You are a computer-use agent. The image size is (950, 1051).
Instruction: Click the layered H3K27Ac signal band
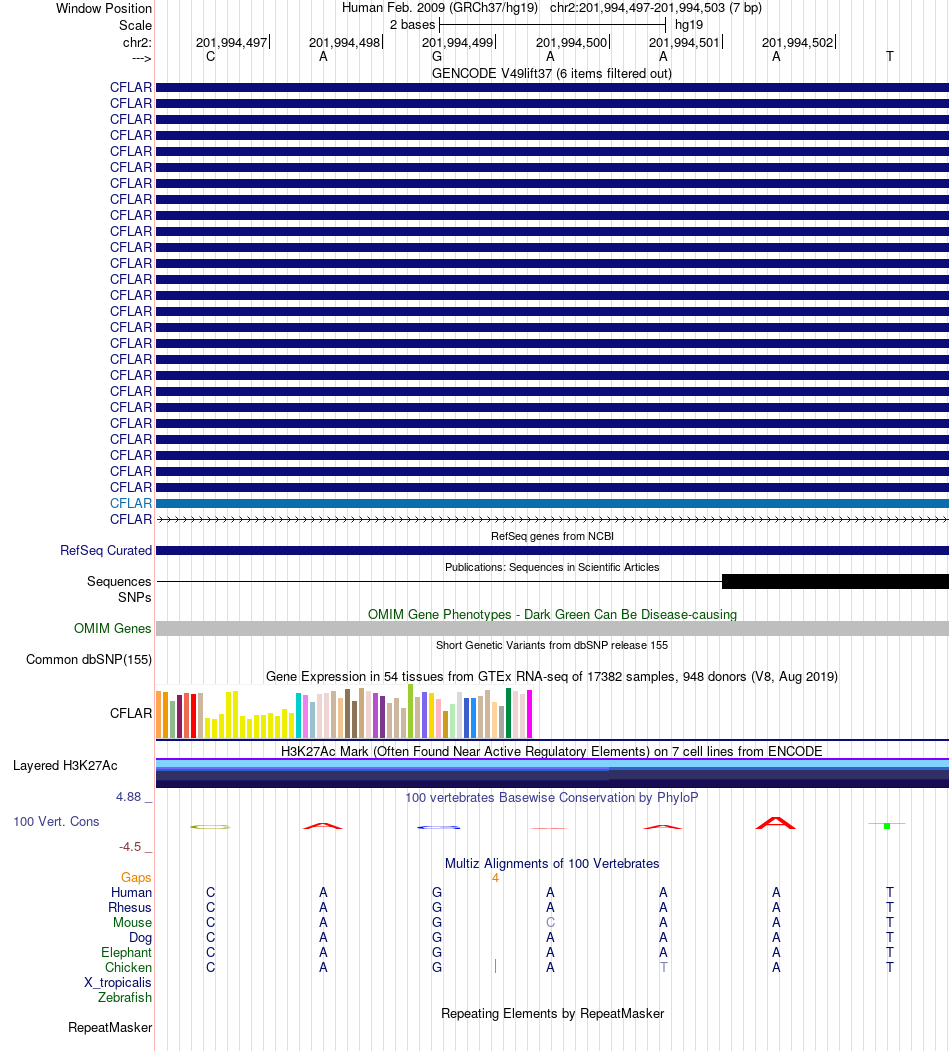pyautogui.click(x=552, y=773)
